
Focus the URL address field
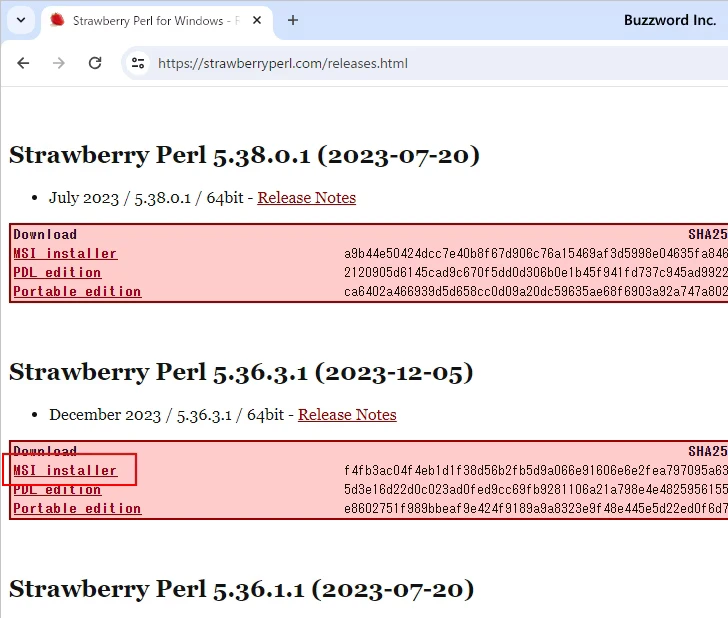pyautogui.click(x=427, y=63)
